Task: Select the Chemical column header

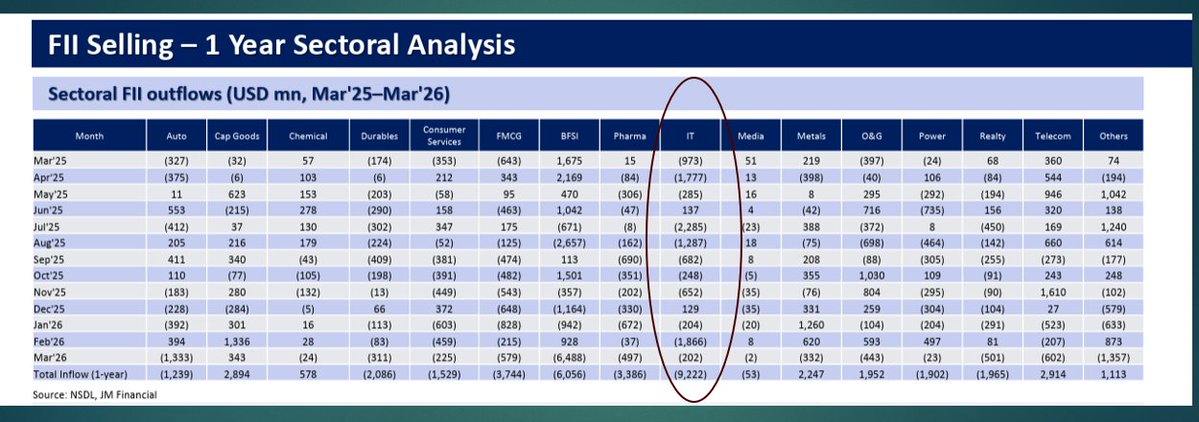Action: tap(308, 136)
